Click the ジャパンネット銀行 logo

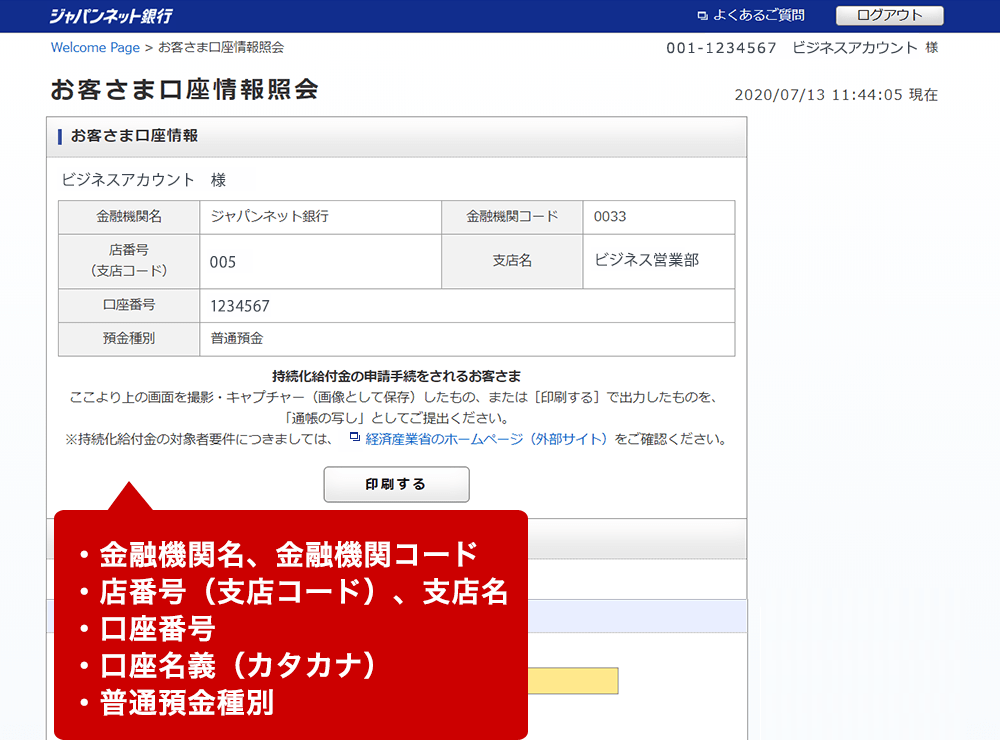pos(111,16)
